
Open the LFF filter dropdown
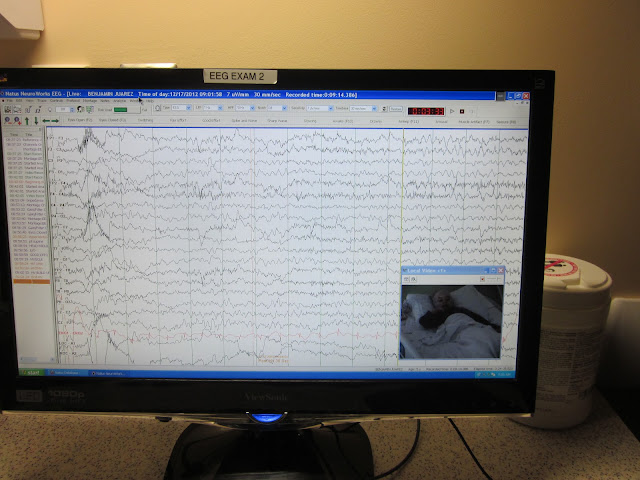click(212, 108)
